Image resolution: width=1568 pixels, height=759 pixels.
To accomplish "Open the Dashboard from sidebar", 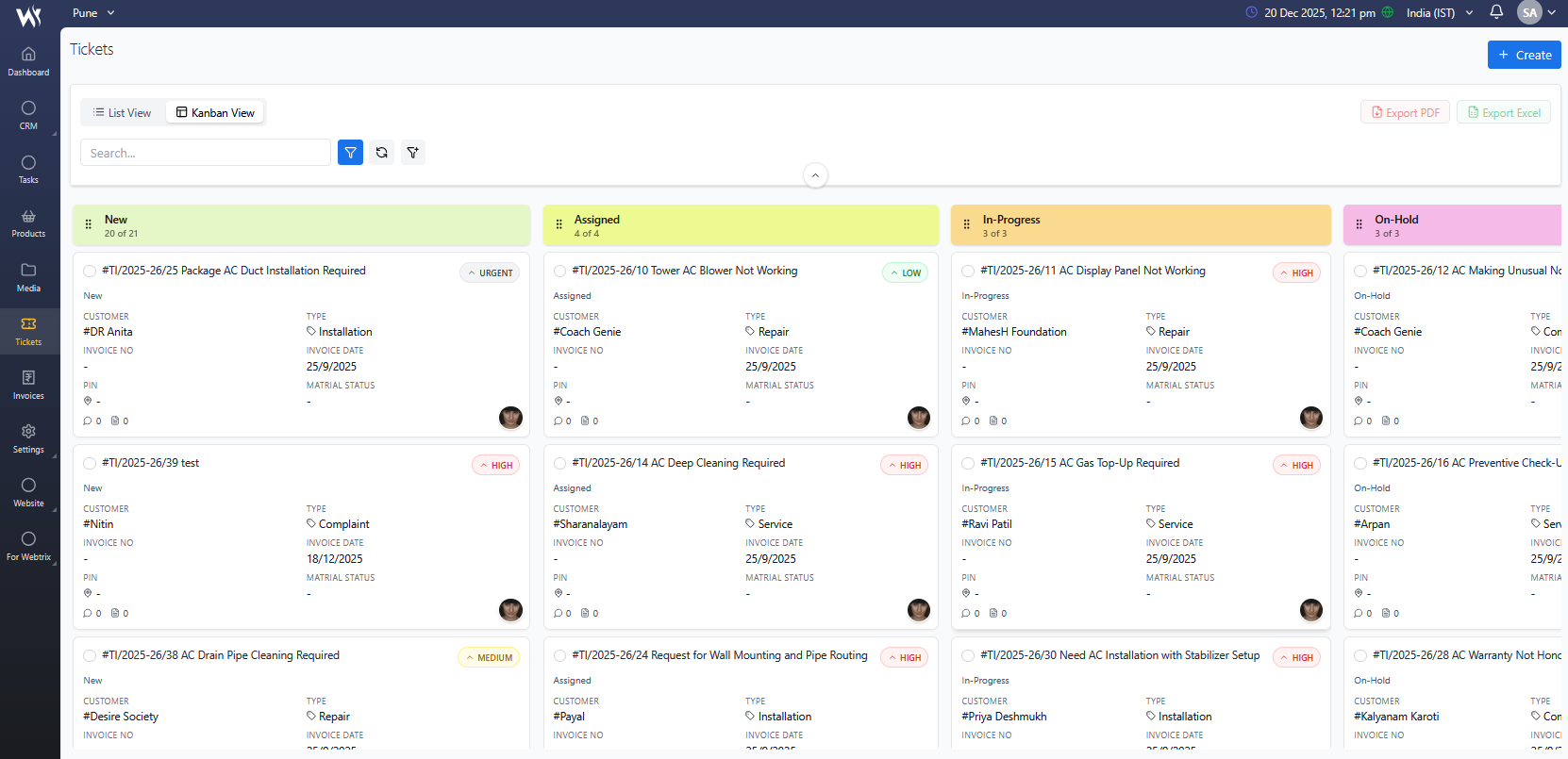I will pos(28,61).
